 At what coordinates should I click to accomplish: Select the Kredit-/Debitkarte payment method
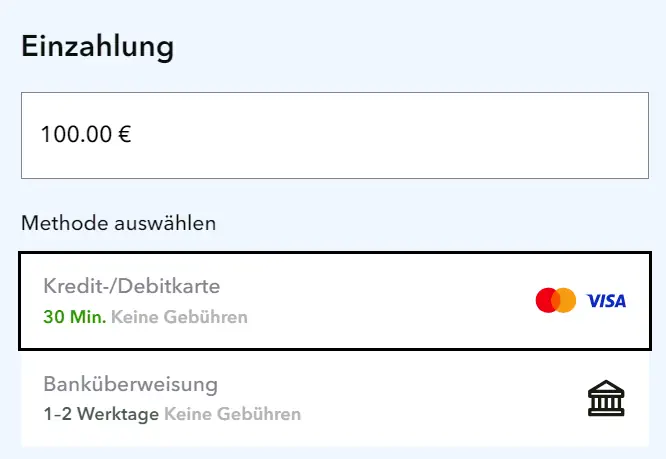300,300
